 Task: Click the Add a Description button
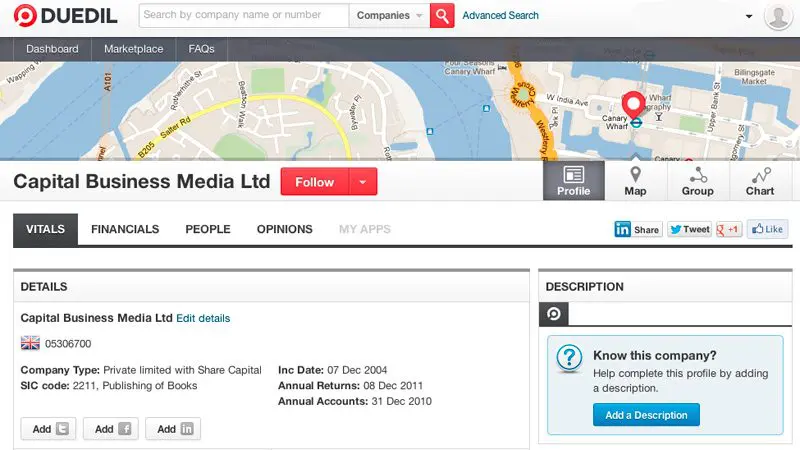(x=646, y=415)
